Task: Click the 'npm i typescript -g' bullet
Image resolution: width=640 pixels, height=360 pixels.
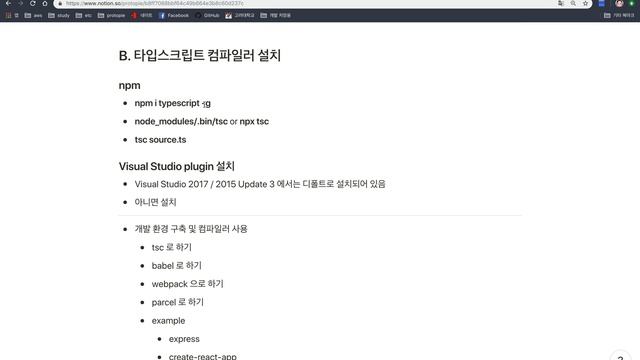Action: (173, 103)
